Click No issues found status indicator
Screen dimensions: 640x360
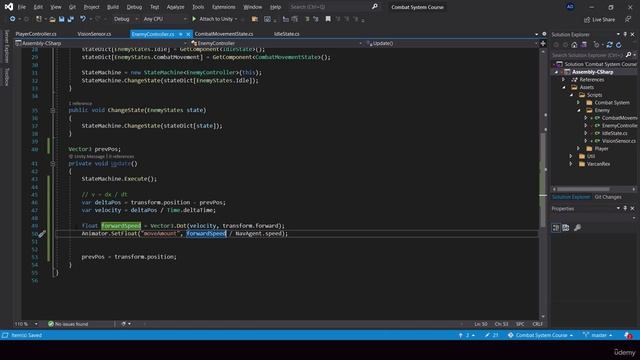click(x=68, y=324)
